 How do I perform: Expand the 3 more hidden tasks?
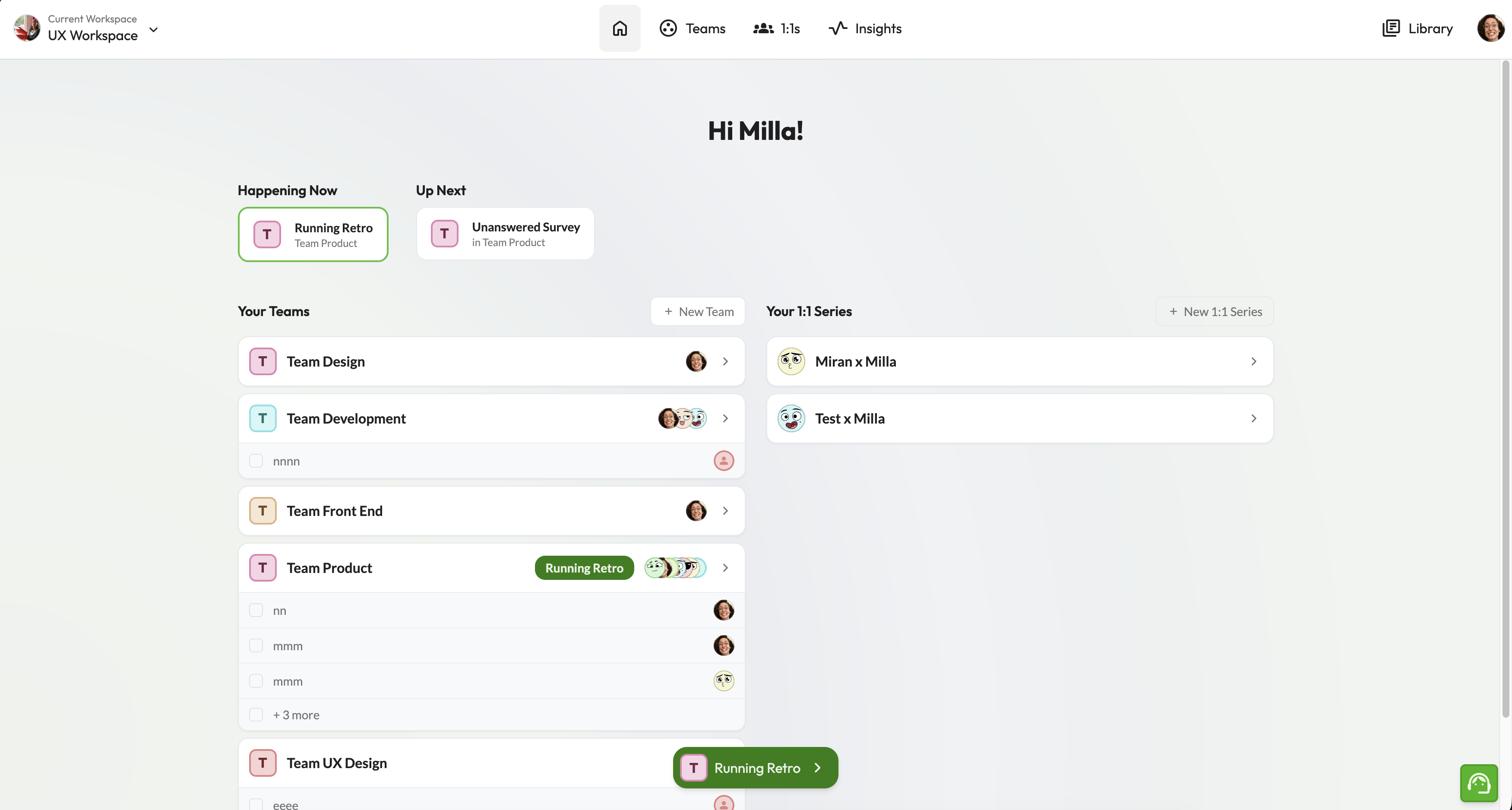click(x=297, y=715)
